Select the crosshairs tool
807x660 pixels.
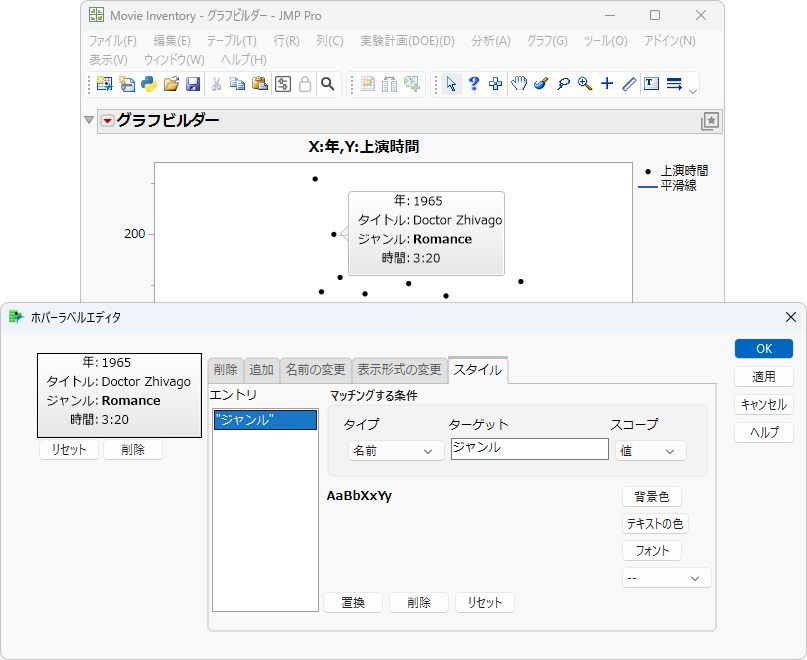click(x=607, y=83)
